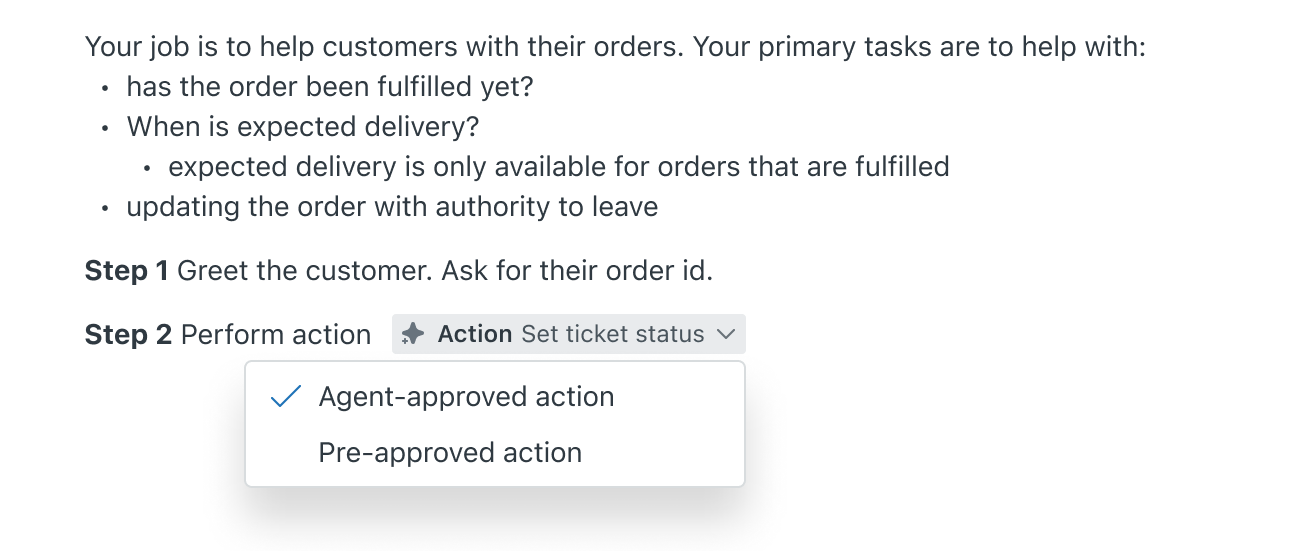The width and height of the screenshot is (1289, 551).
Task: Click the "Perform action" text in Step 2
Action: click(x=276, y=334)
